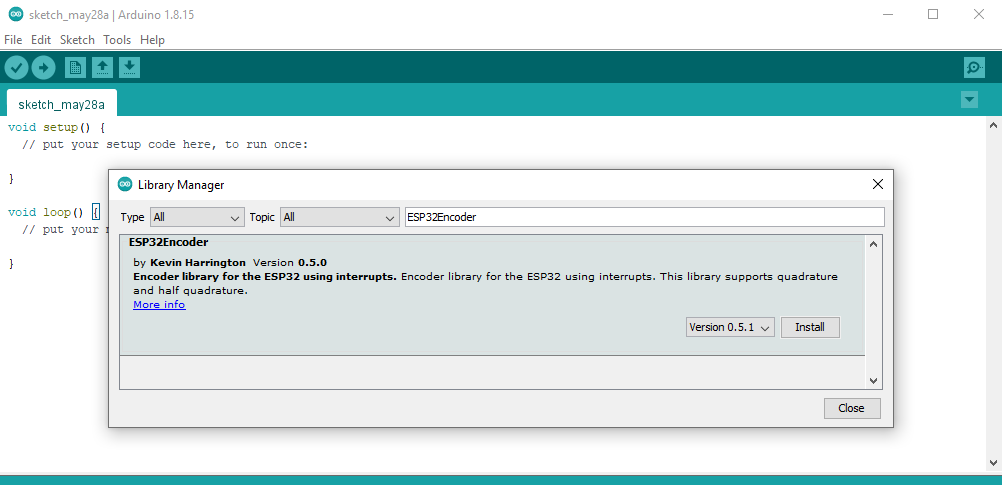Click the Library Manager dialog logo icon
This screenshot has width=1002, height=485.
pyautogui.click(x=126, y=185)
